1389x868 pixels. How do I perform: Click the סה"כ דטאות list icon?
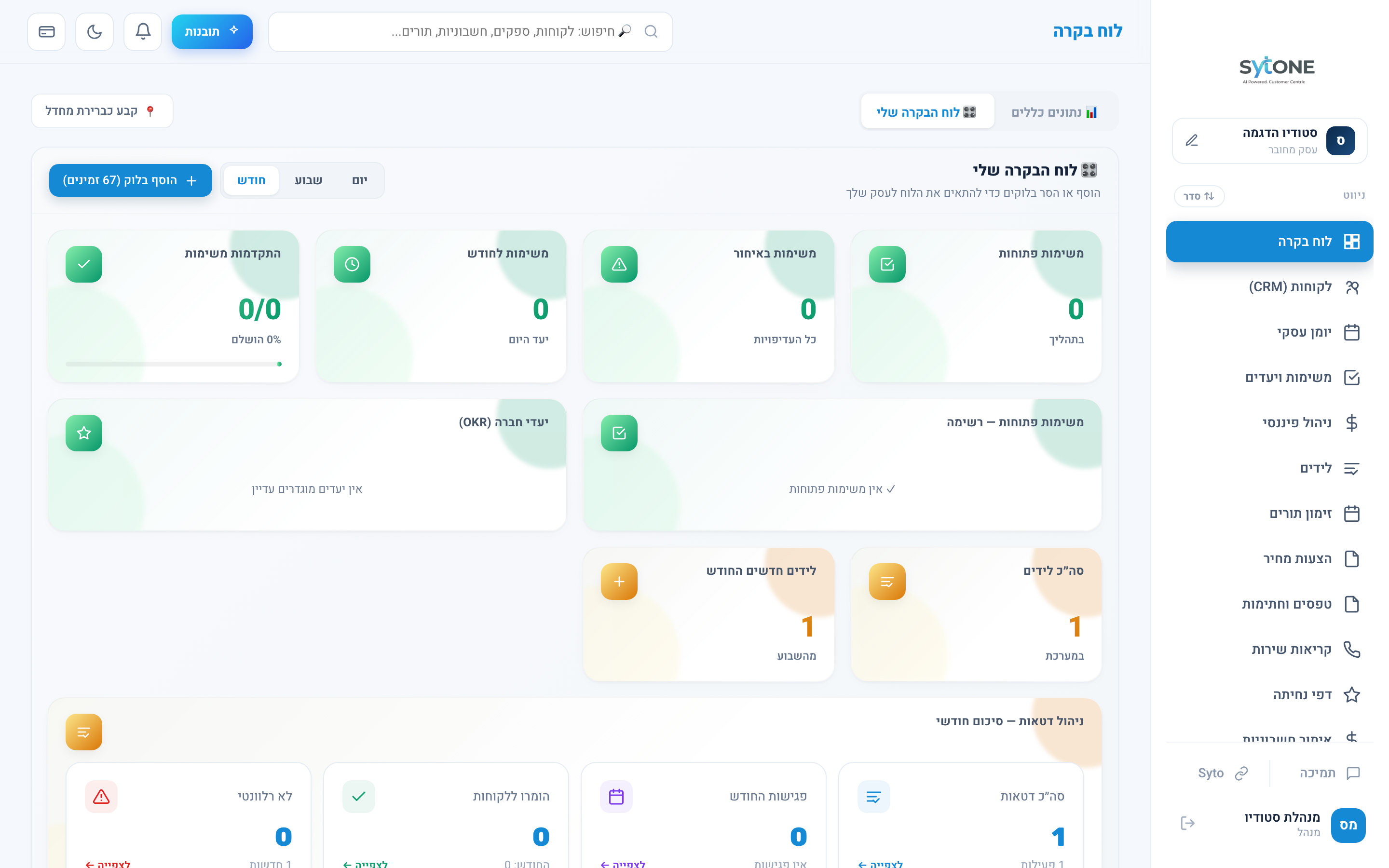(873, 797)
